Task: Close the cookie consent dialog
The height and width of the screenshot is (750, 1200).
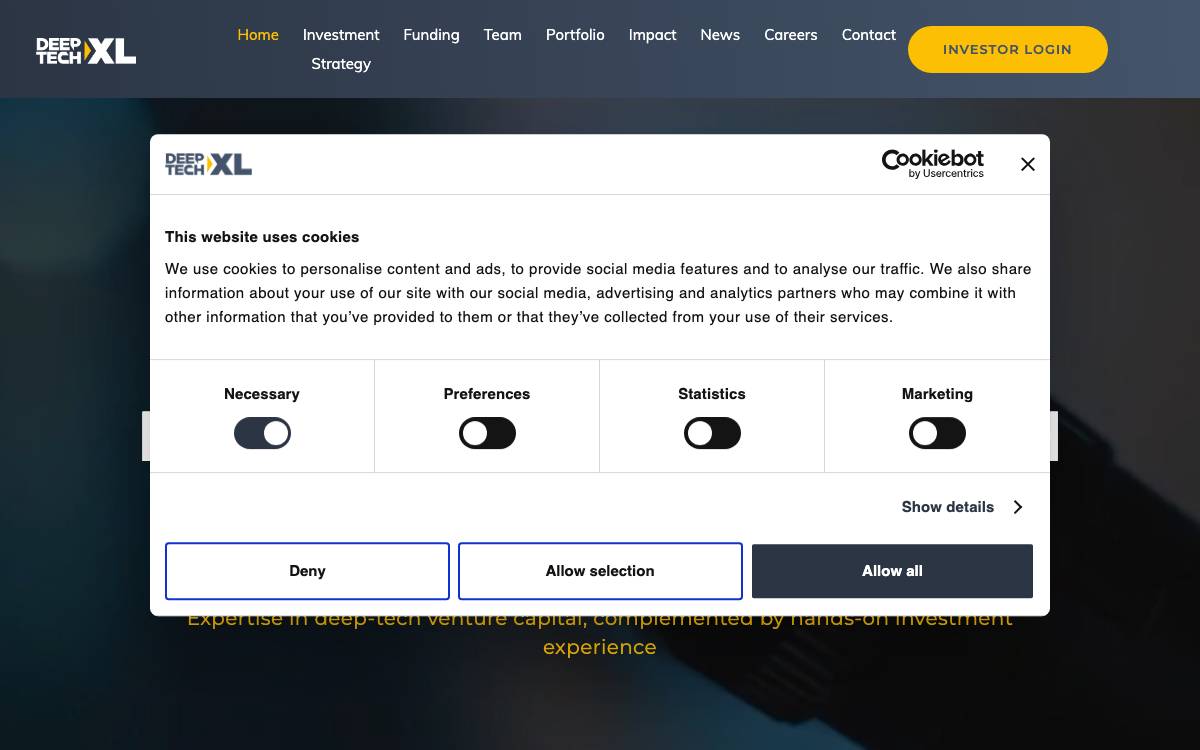Action: click(1027, 164)
